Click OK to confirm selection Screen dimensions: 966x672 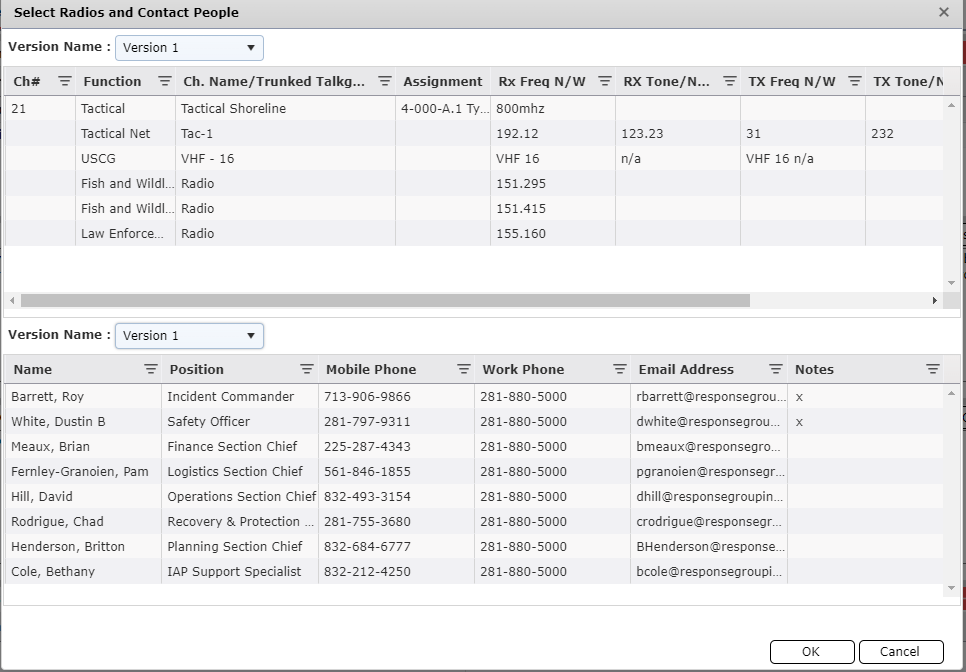tap(811, 652)
